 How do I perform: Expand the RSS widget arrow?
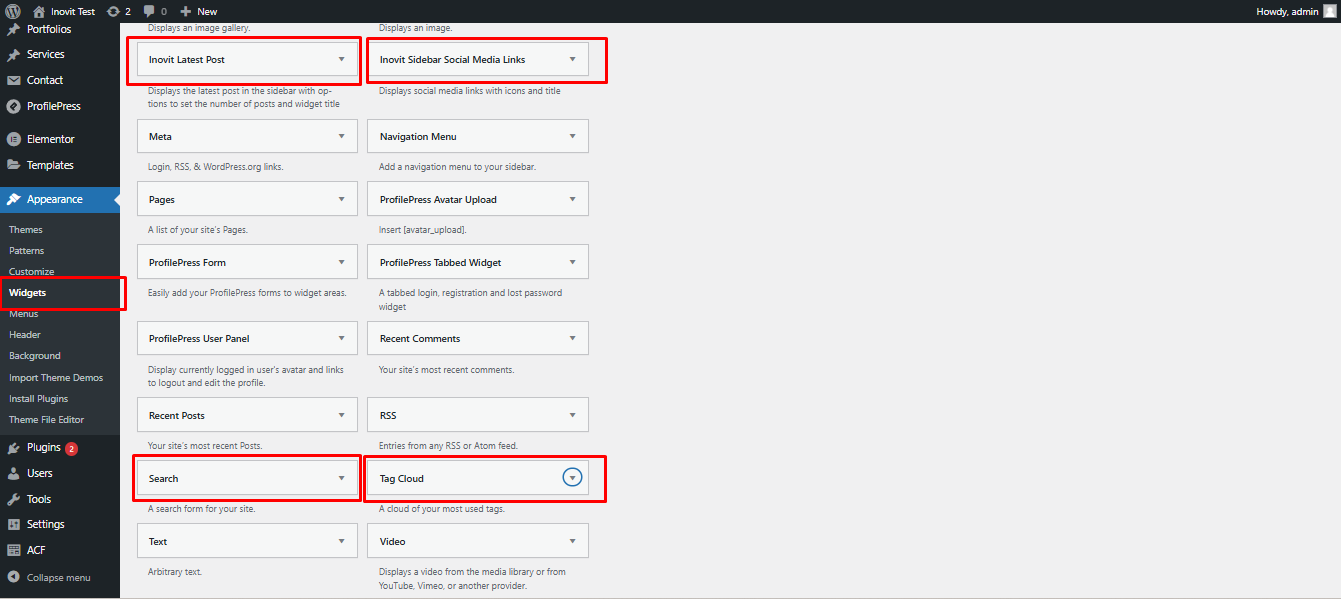pyautogui.click(x=572, y=415)
